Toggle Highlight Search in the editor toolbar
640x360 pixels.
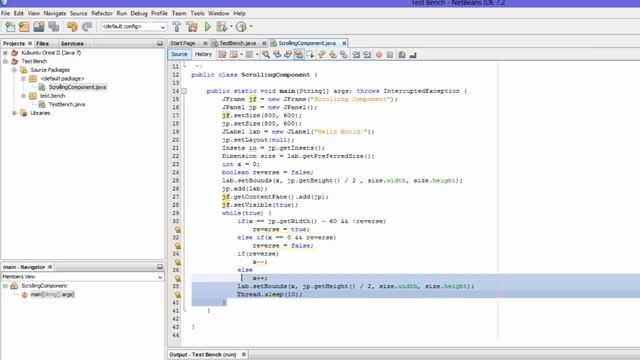click(x=299, y=55)
